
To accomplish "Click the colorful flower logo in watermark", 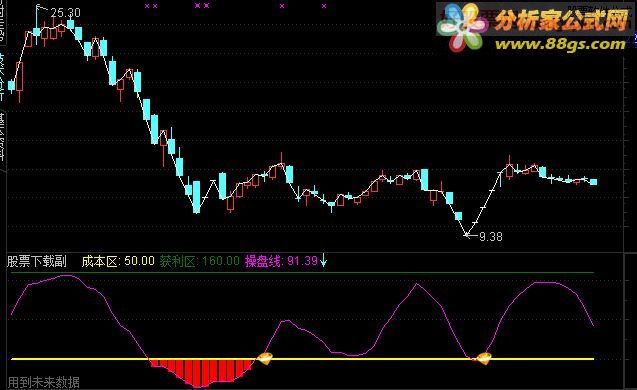I will point(463,27).
